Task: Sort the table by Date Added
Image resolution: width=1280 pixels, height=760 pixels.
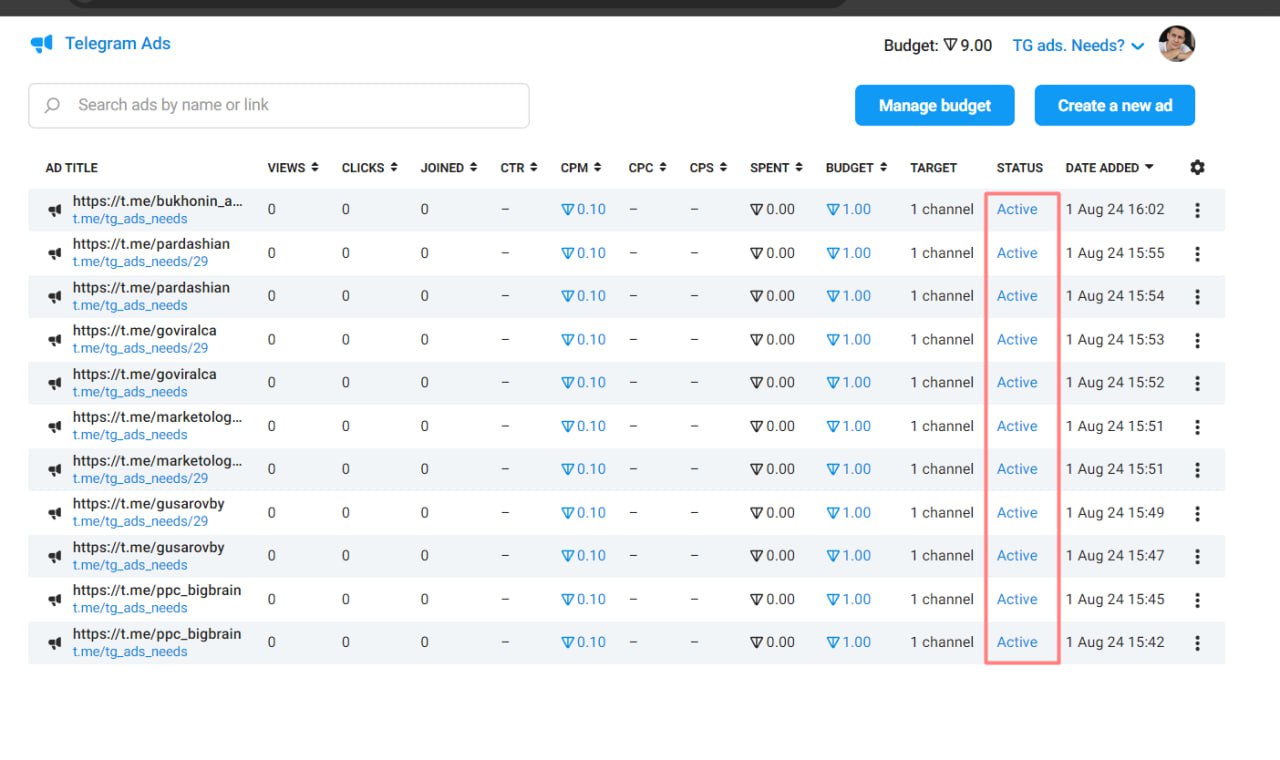Action: coord(1109,168)
